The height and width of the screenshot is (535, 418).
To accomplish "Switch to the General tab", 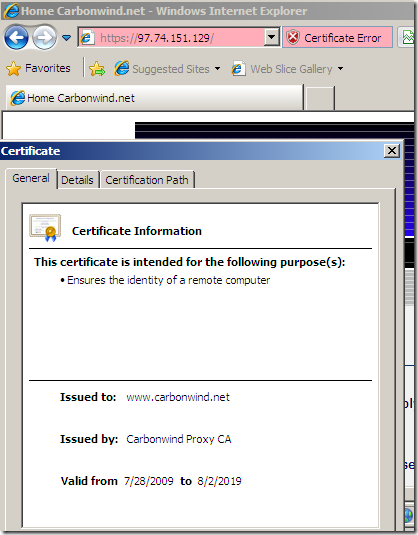I will pos(31,178).
